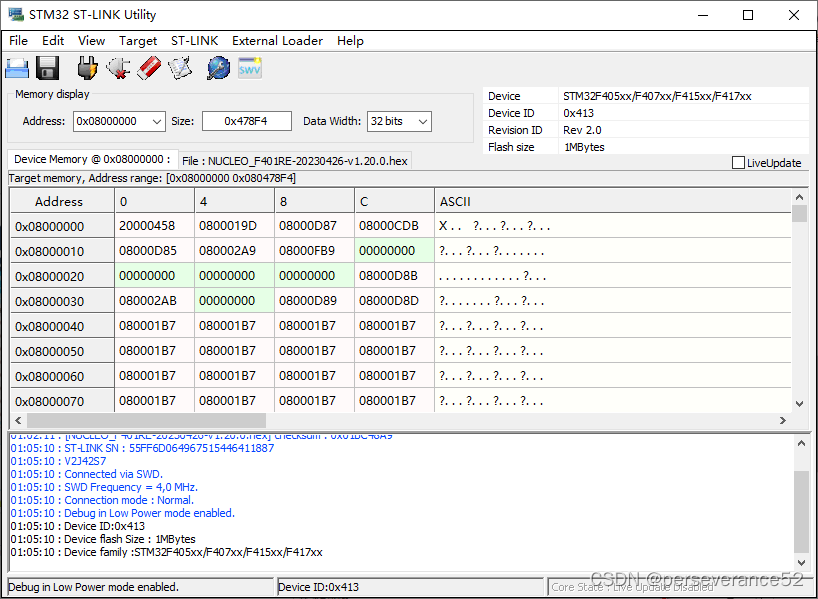This screenshot has width=818, height=599.
Task: Click horizontal scrollbar right arrow
Action: (783, 421)
